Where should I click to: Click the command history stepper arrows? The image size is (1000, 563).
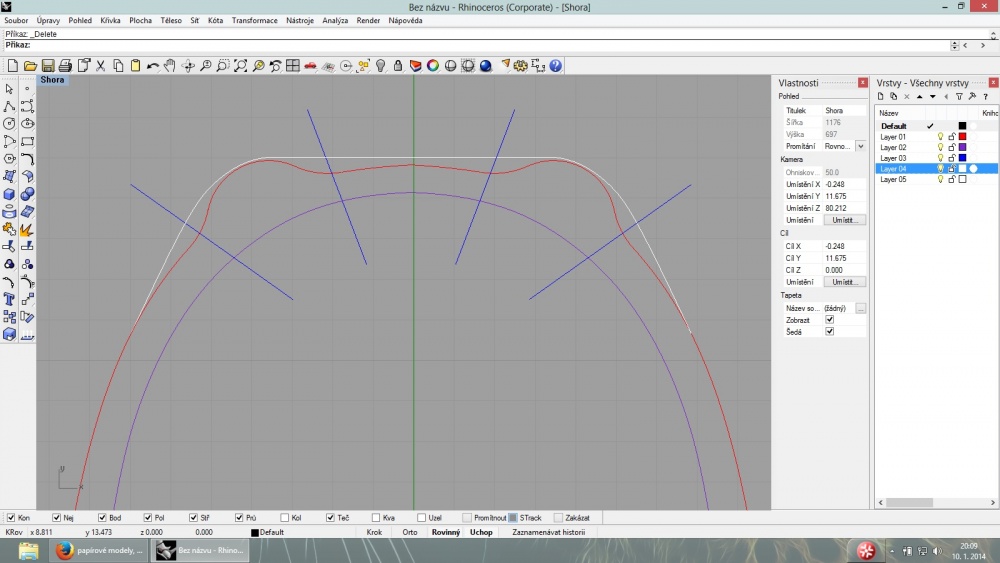pyautogui.click(x=955, y=45)
